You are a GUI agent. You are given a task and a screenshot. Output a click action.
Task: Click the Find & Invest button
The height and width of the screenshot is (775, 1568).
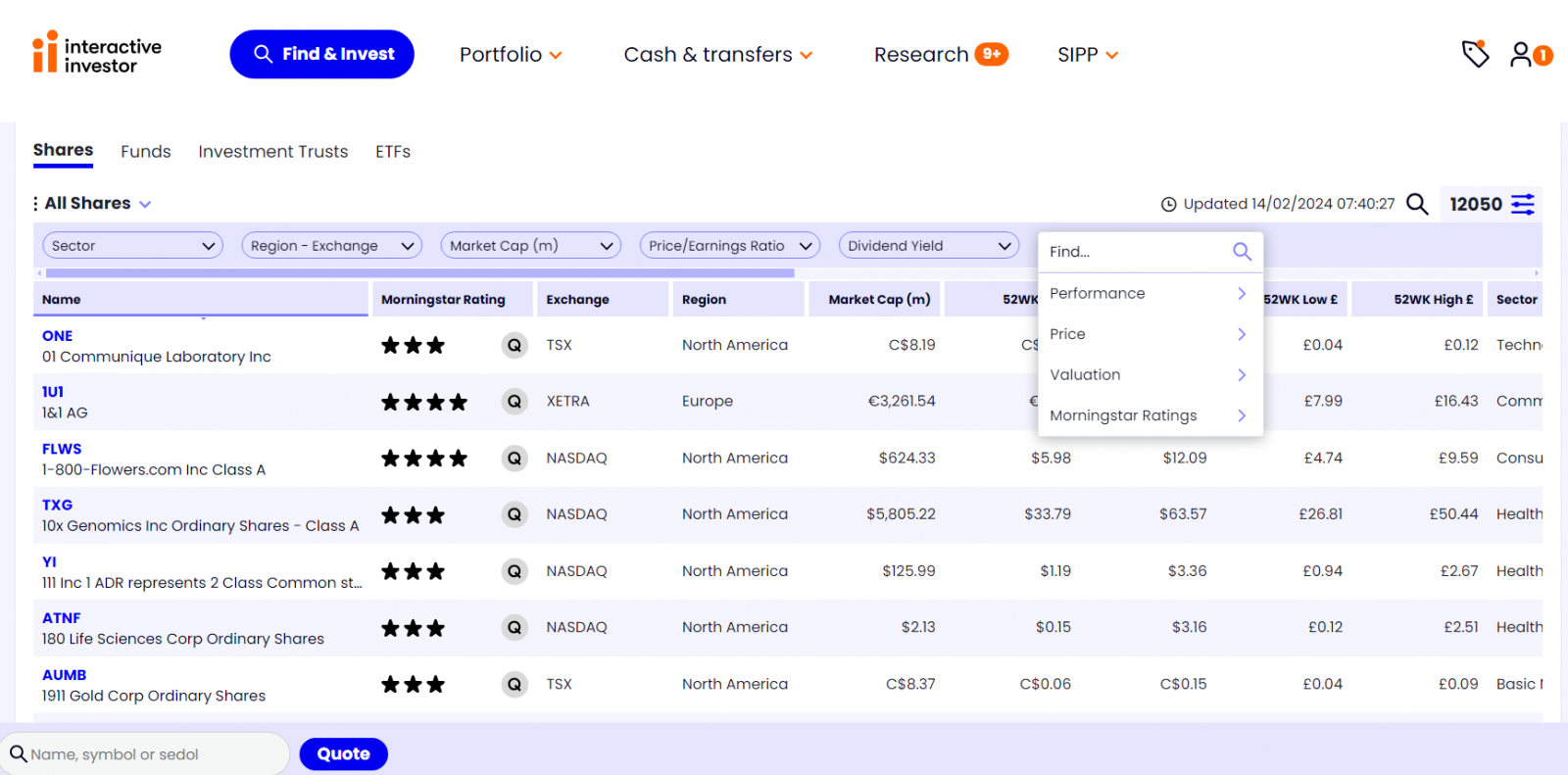click(x=322, y=54)
